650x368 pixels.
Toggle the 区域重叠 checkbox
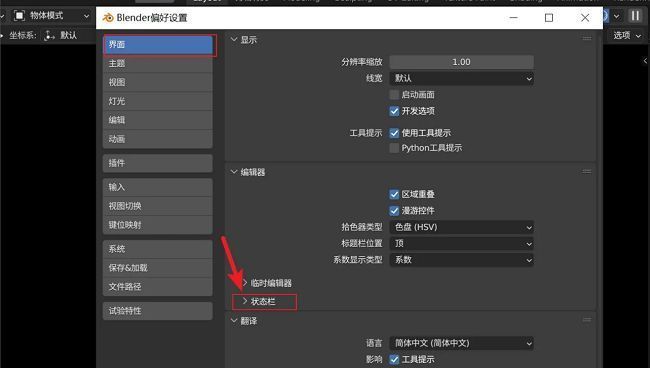pos(394,194)
